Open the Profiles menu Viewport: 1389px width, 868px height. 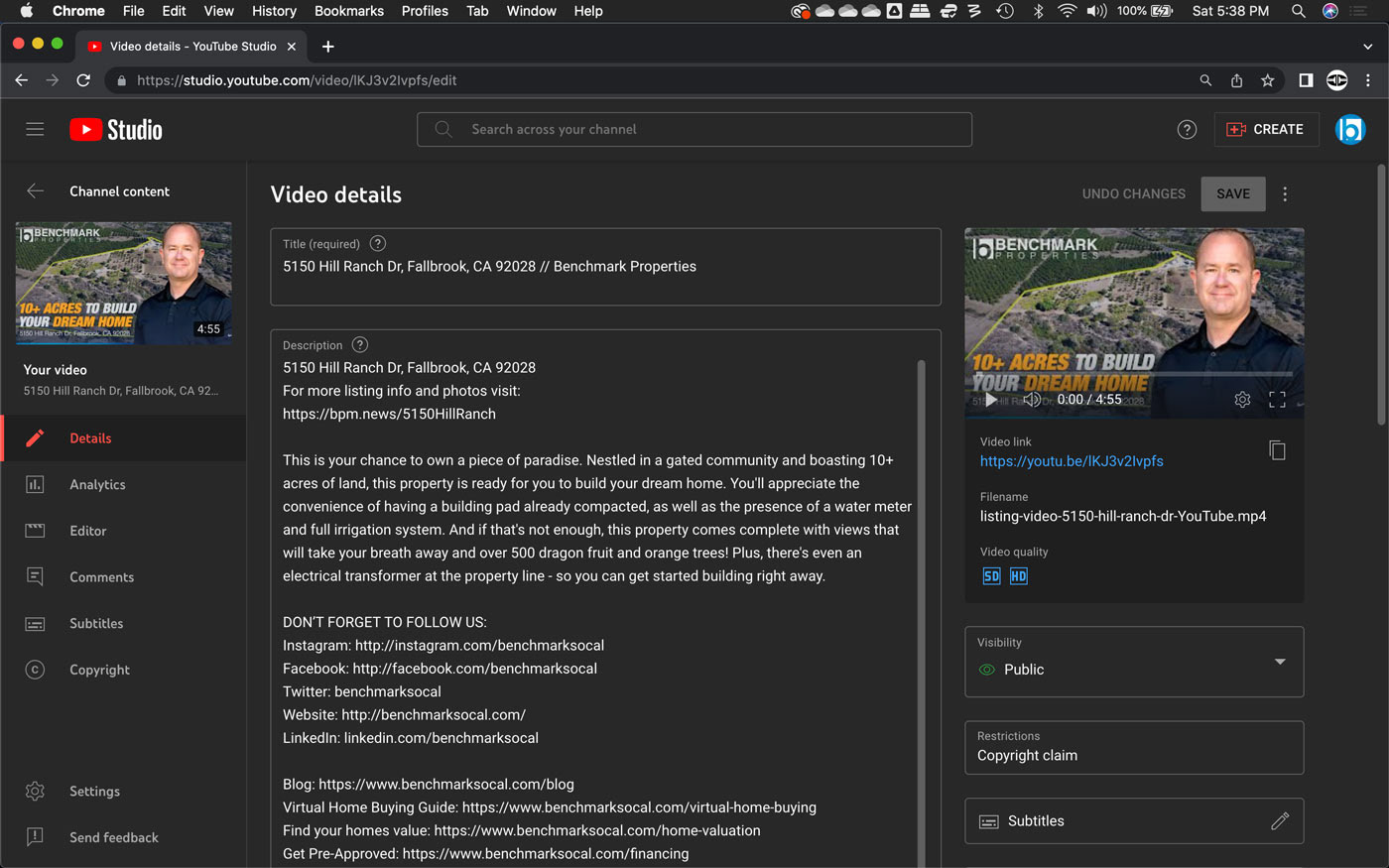(x=425, y=11)
